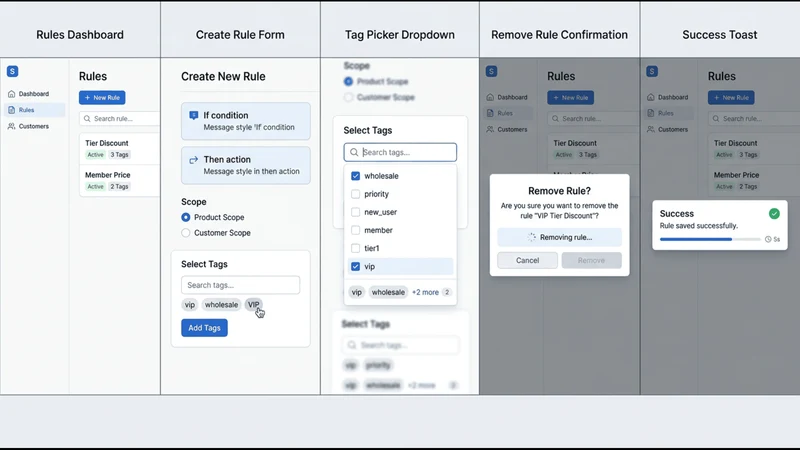This screenshot has height=450, width=800.
Task: Click the Removing rule spinner icon
Action: 532,237
